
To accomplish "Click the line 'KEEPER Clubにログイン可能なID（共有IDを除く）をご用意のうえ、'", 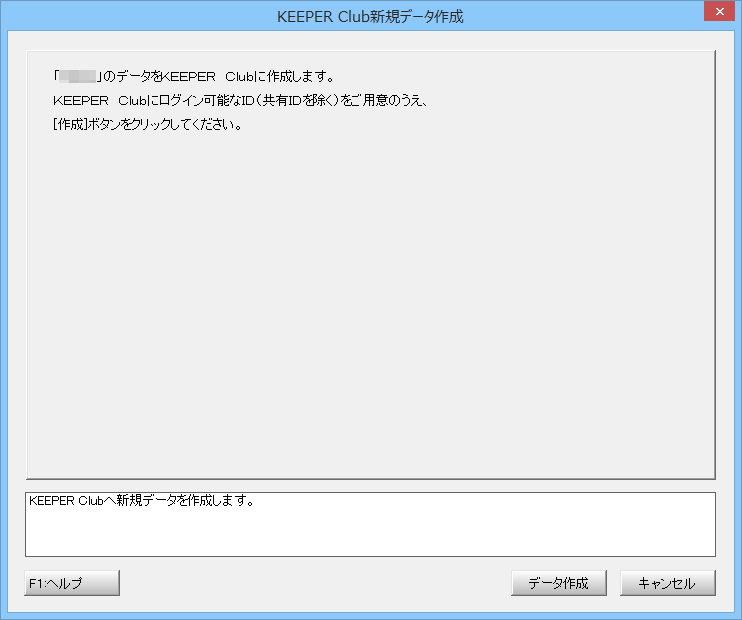I will click(x=240, y=100).
